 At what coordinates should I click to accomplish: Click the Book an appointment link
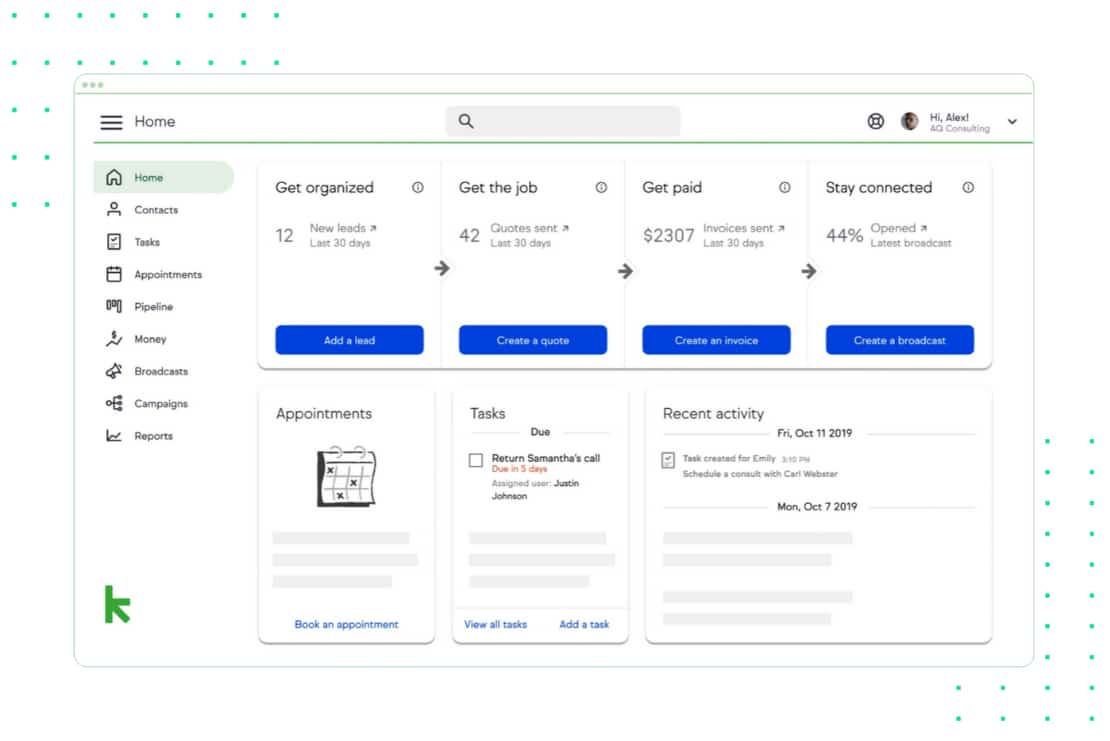pyautogui.click(x=346, y=624)
